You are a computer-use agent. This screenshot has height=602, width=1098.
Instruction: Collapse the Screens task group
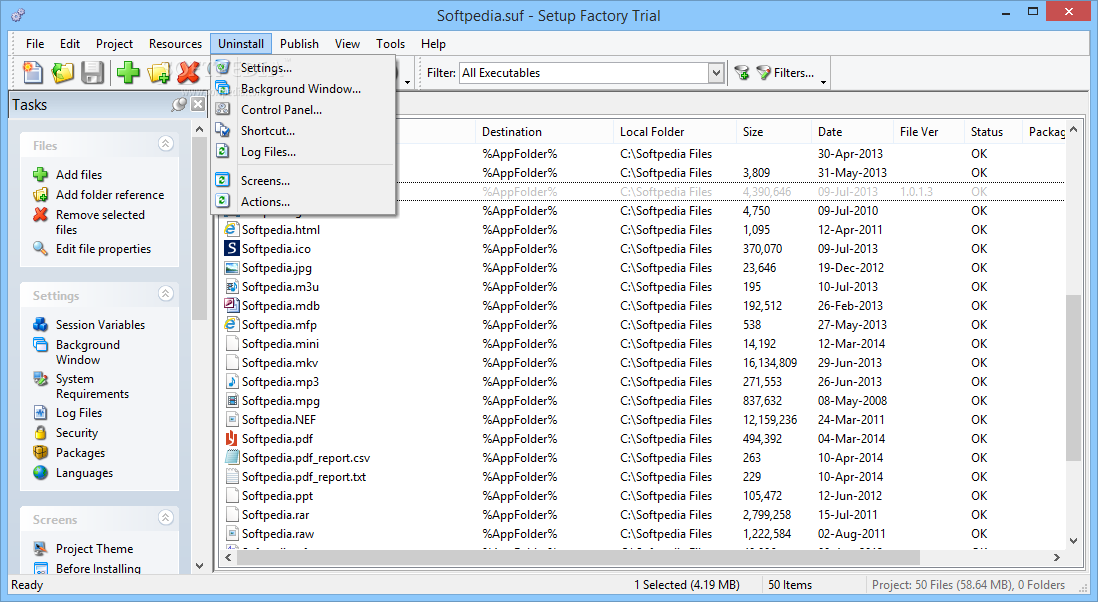(x=165, y=517)
